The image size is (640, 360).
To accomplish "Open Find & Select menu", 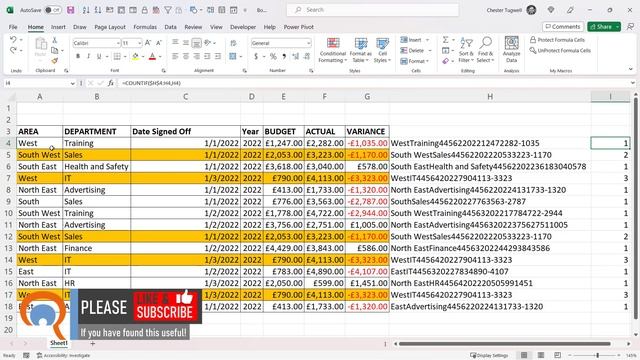I will tap(485, 50).
